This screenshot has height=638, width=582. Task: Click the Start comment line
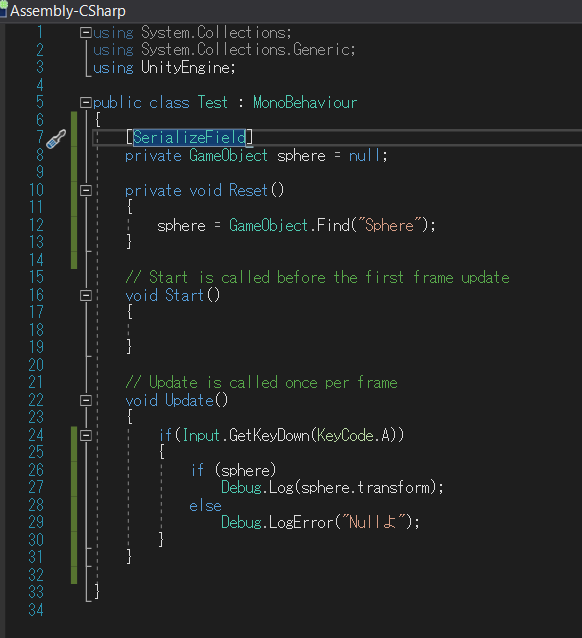pos(317,277)
